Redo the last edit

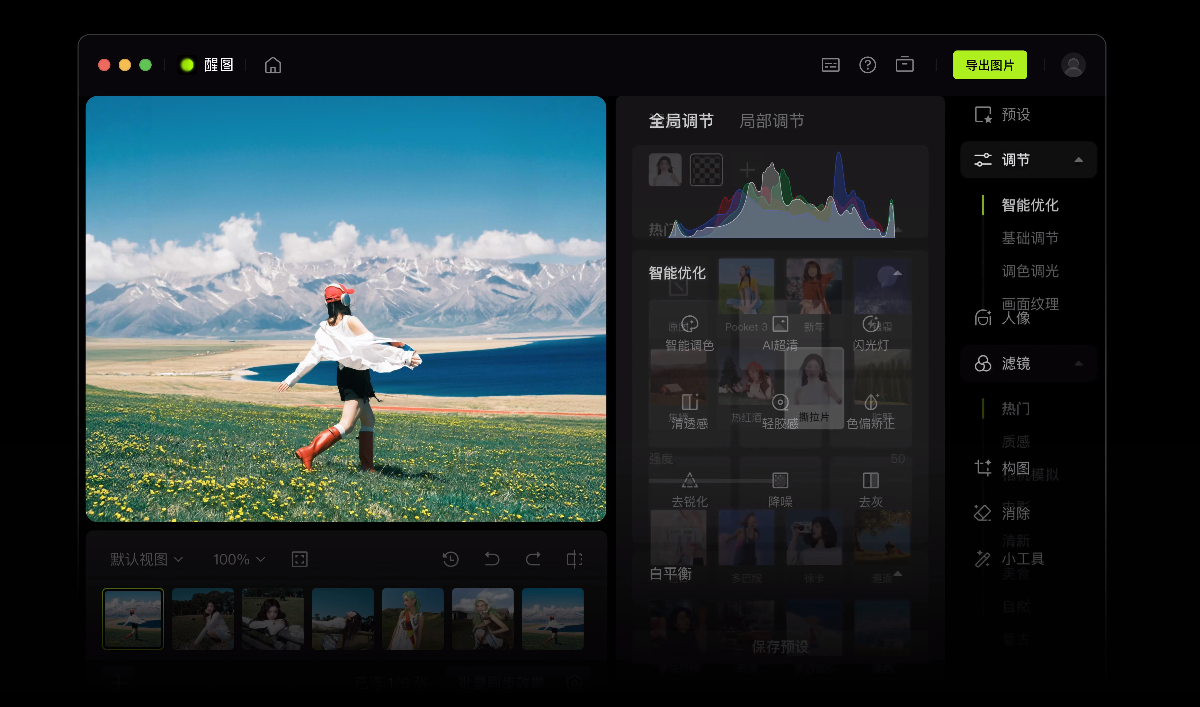pos(533,559)
